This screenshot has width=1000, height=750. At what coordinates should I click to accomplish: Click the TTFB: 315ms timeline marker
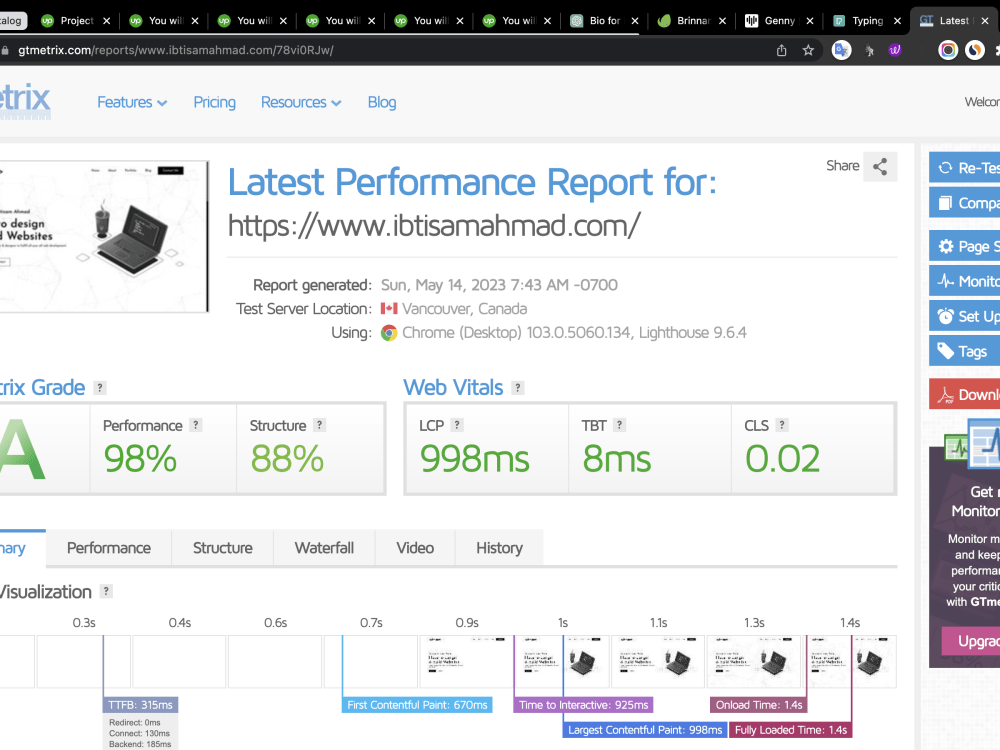(x=140, y=705)
